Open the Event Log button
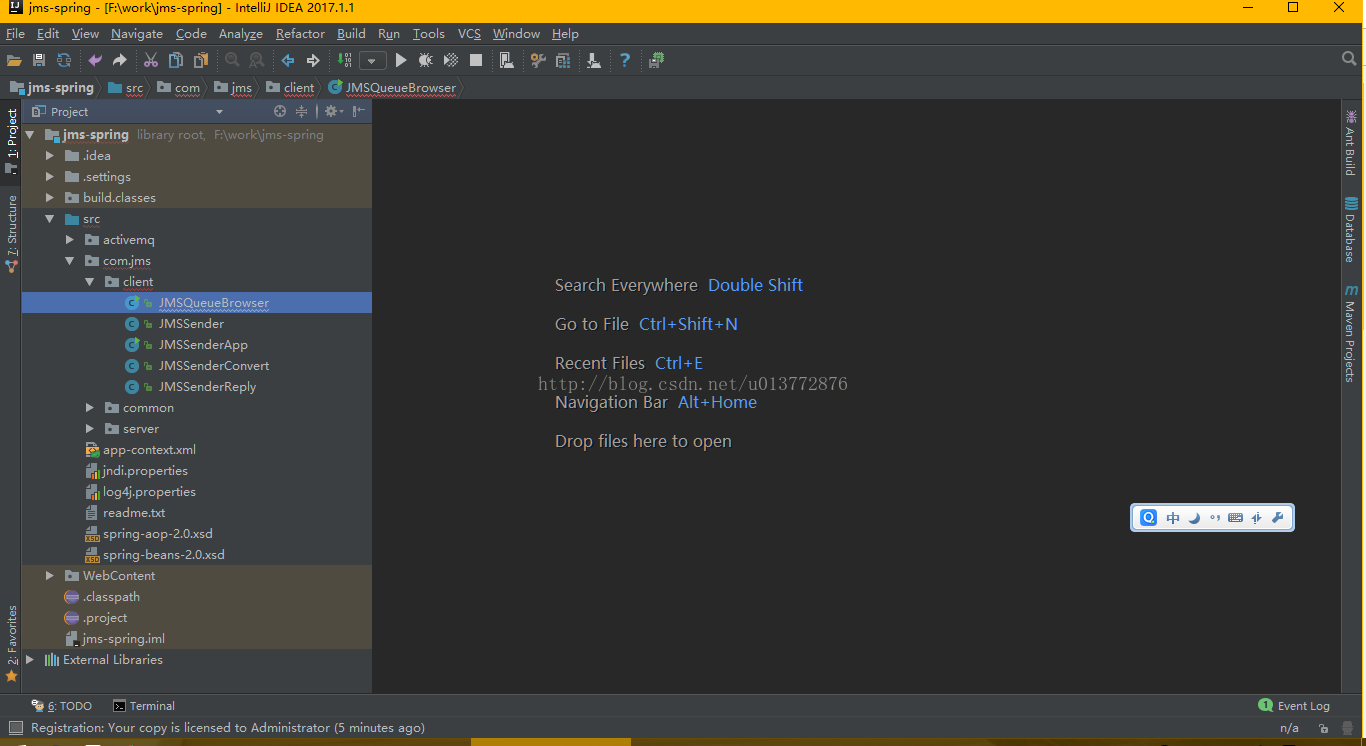This screenshot has width=1366, height=746. coord(1294,706)
